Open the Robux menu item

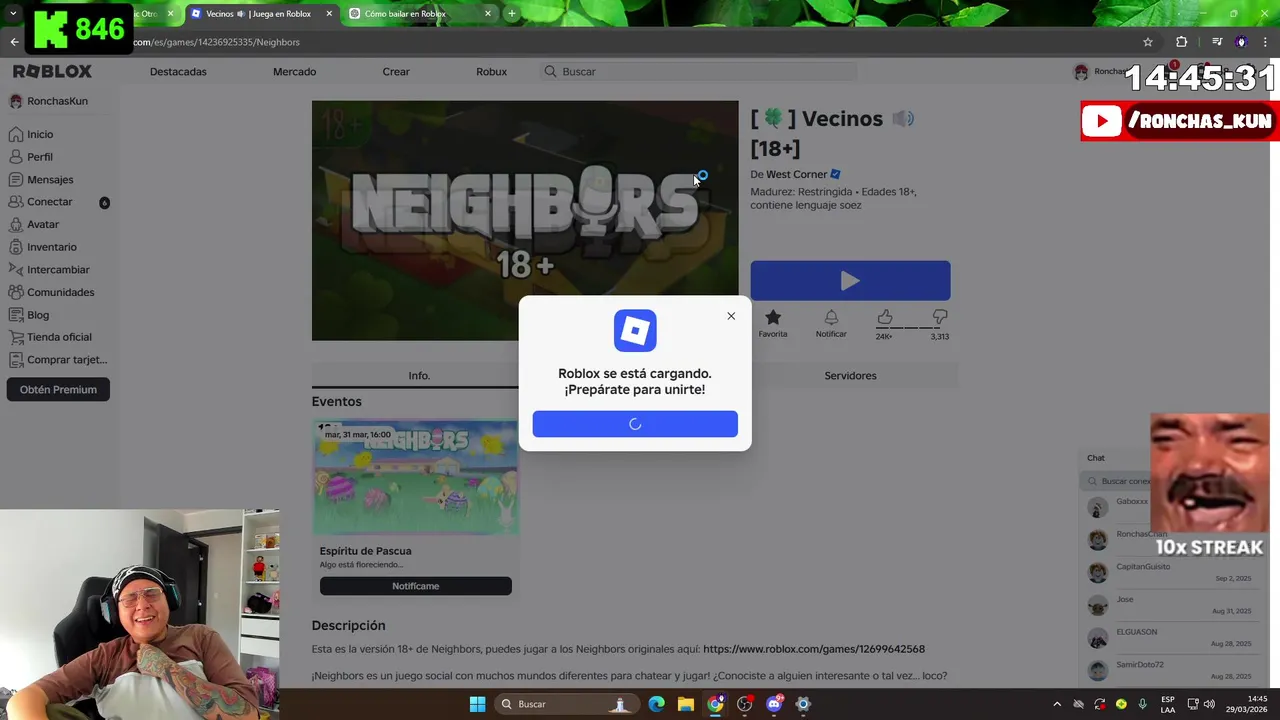[x=491, y=72]
